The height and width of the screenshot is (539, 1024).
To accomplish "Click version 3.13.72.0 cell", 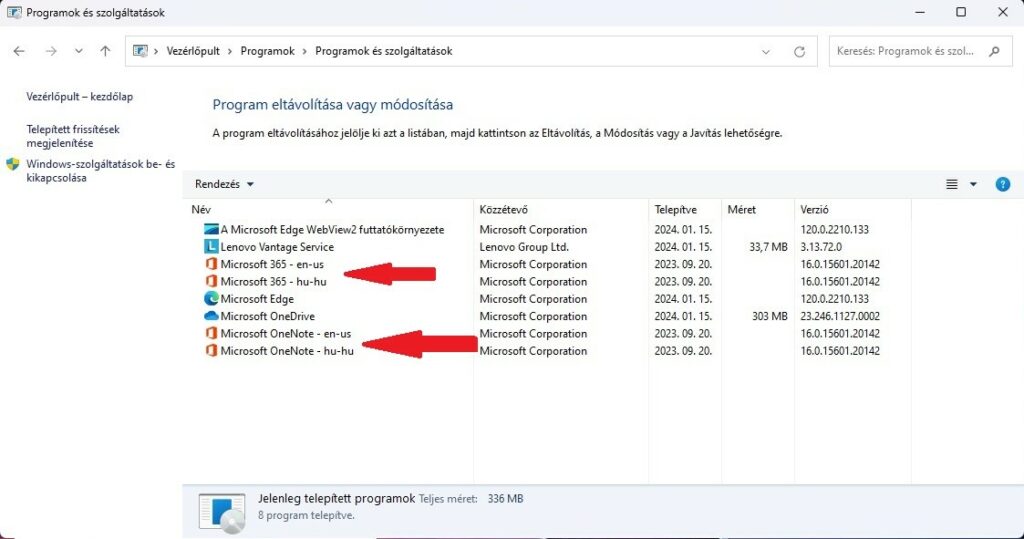I will point(821,247).
